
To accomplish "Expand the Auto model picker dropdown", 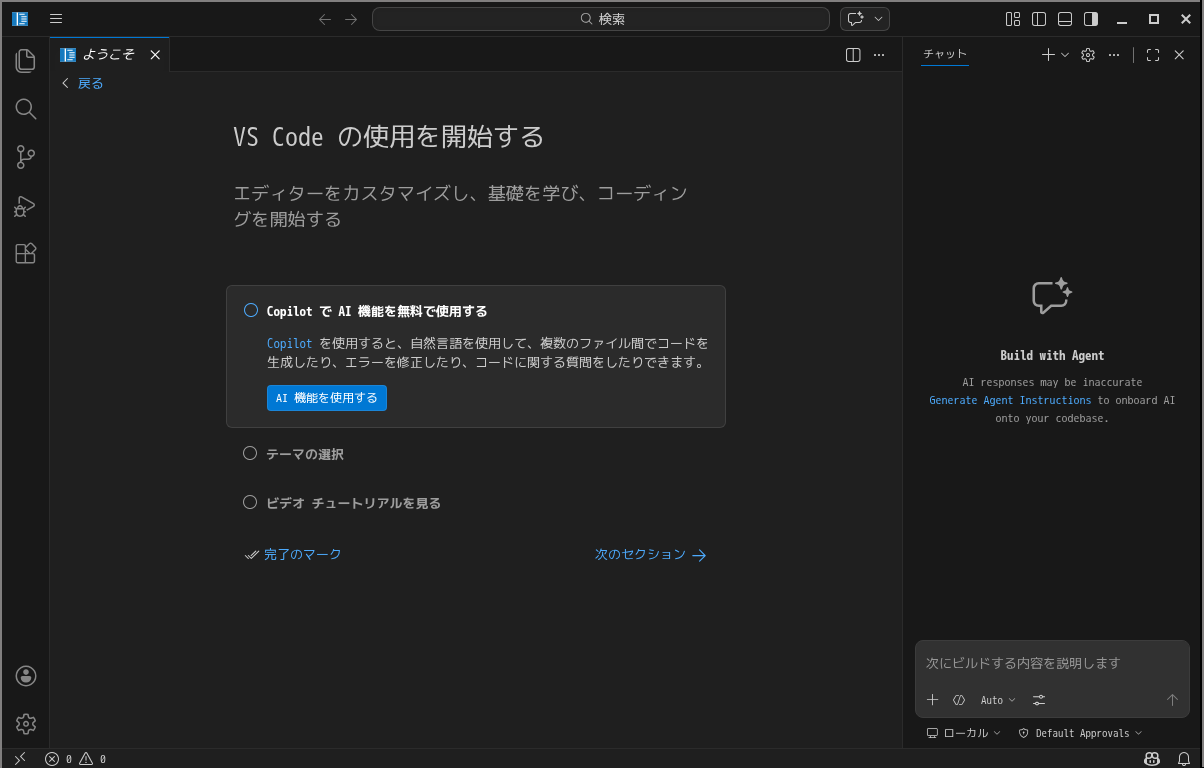I will pos(997,700).
